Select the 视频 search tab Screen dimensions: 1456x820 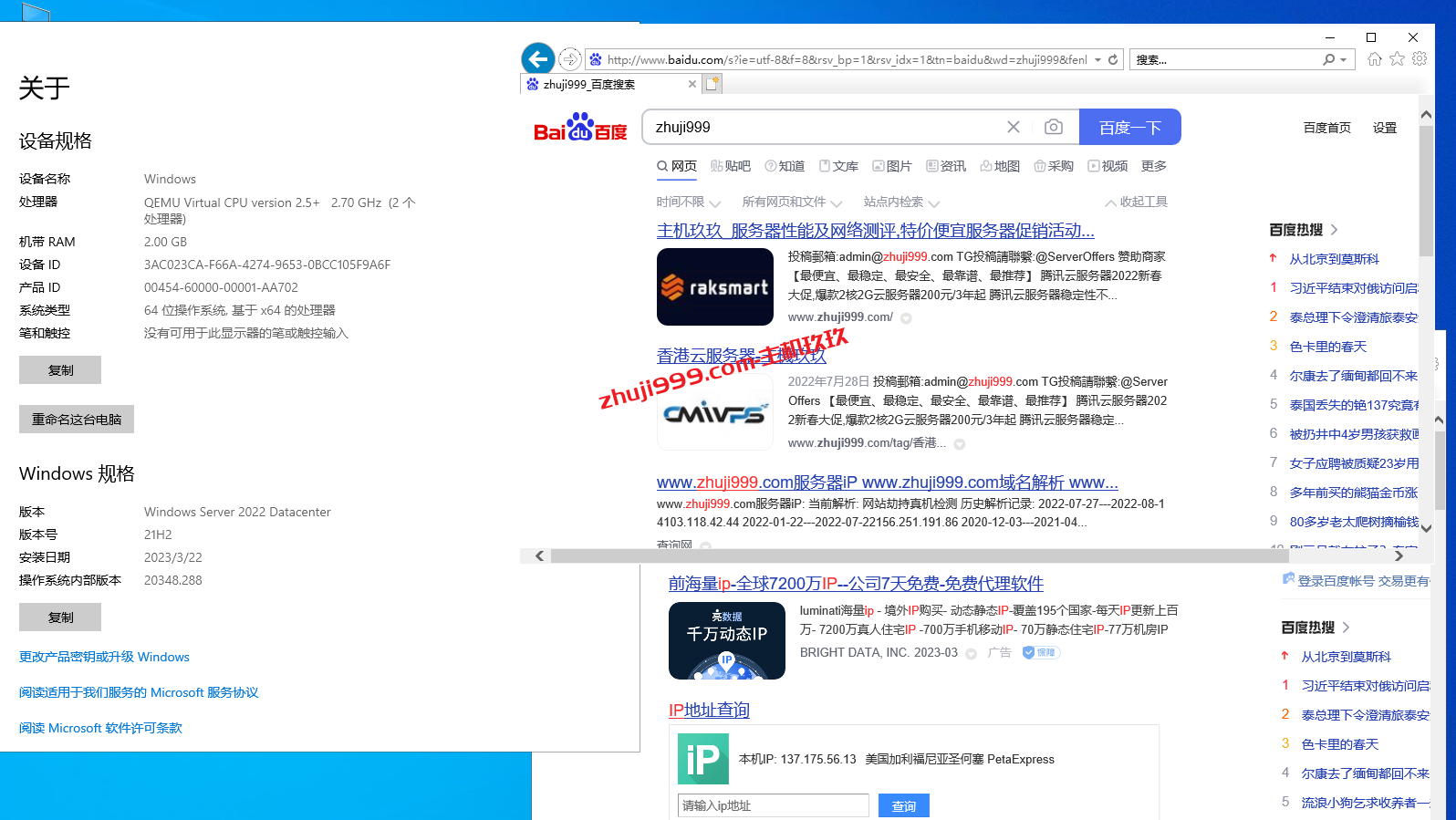pyautogui.click(x=1108, y=166)
